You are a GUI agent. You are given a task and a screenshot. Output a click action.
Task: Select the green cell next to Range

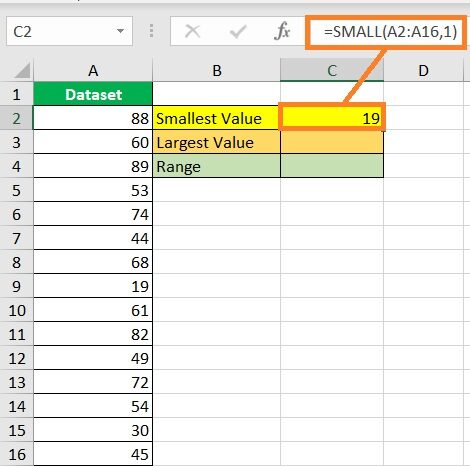click(332, 166)
